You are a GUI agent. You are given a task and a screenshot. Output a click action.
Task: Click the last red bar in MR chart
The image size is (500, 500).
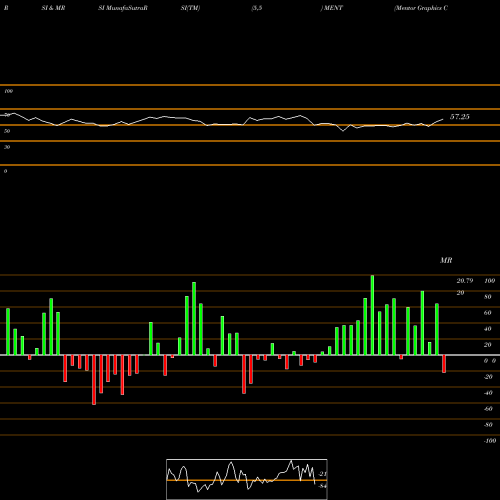pyautogui.click(x=444, y=364)
